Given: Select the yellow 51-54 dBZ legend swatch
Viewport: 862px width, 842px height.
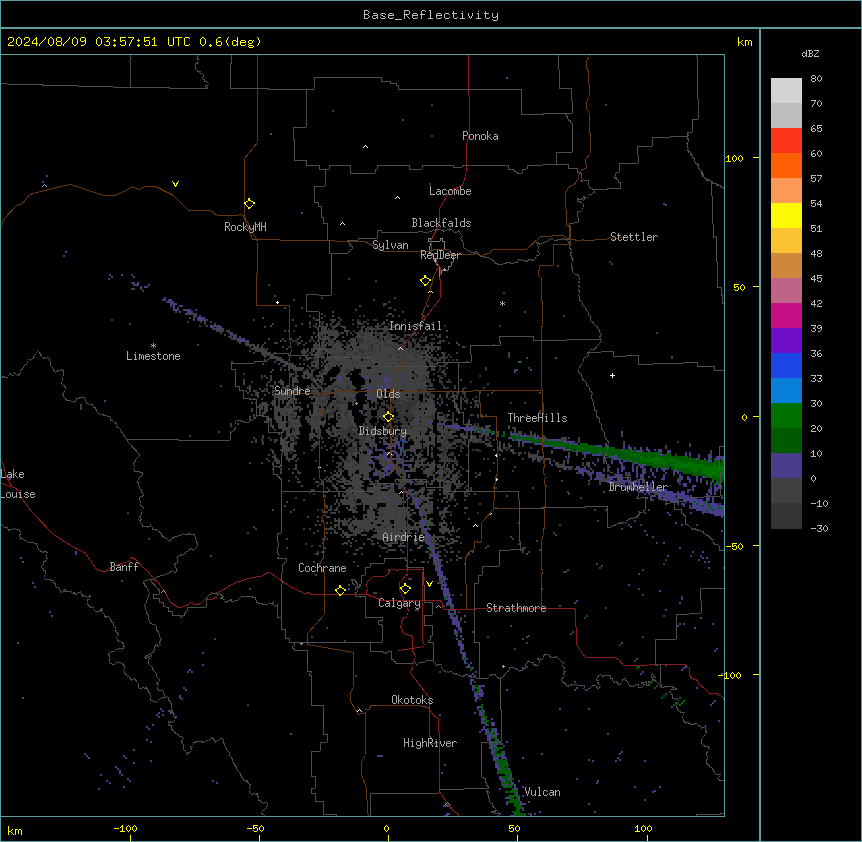Looking at the screenshot, I should click(x=786, y=215).
